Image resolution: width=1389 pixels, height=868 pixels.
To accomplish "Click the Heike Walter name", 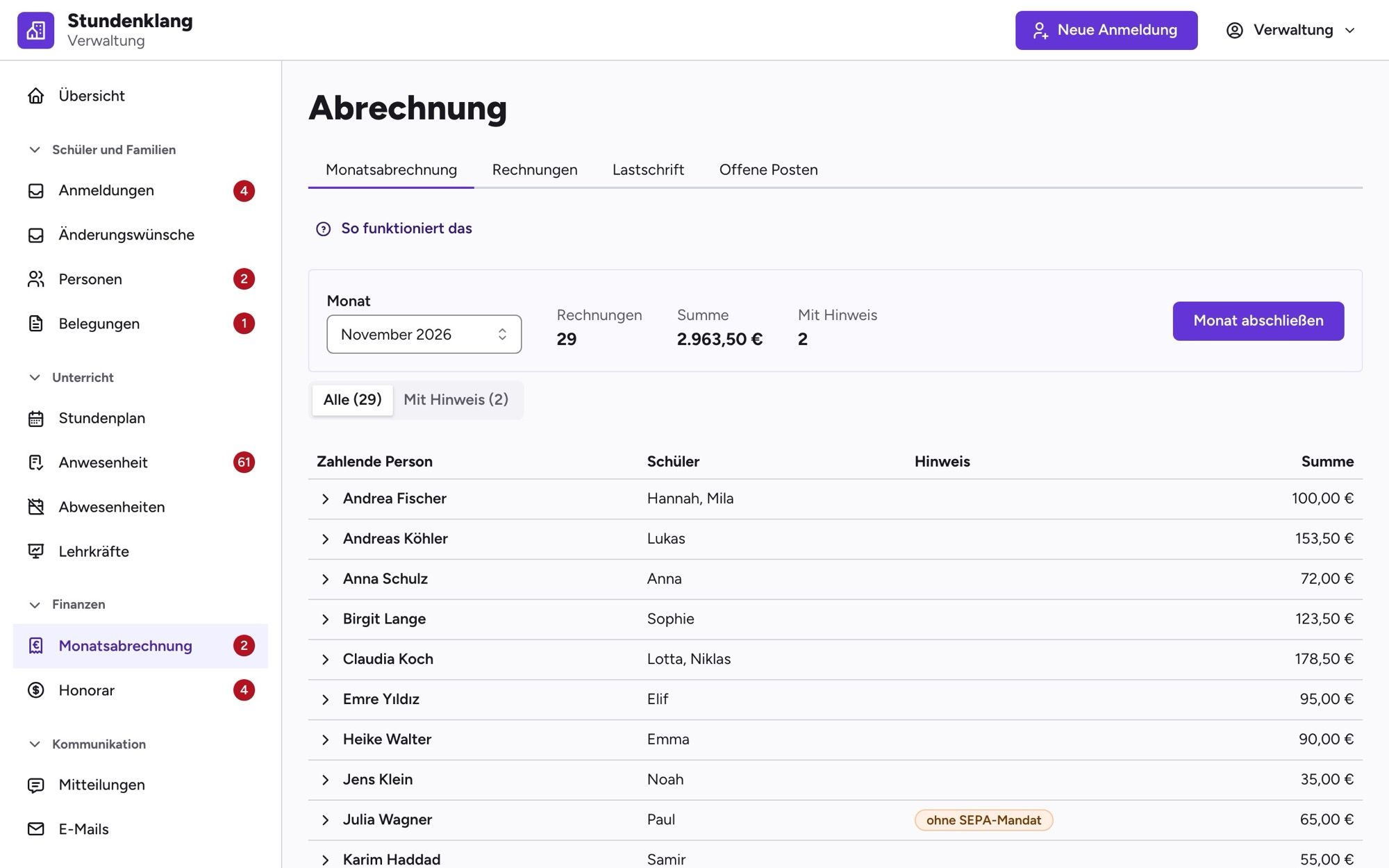I will [387, 740].
